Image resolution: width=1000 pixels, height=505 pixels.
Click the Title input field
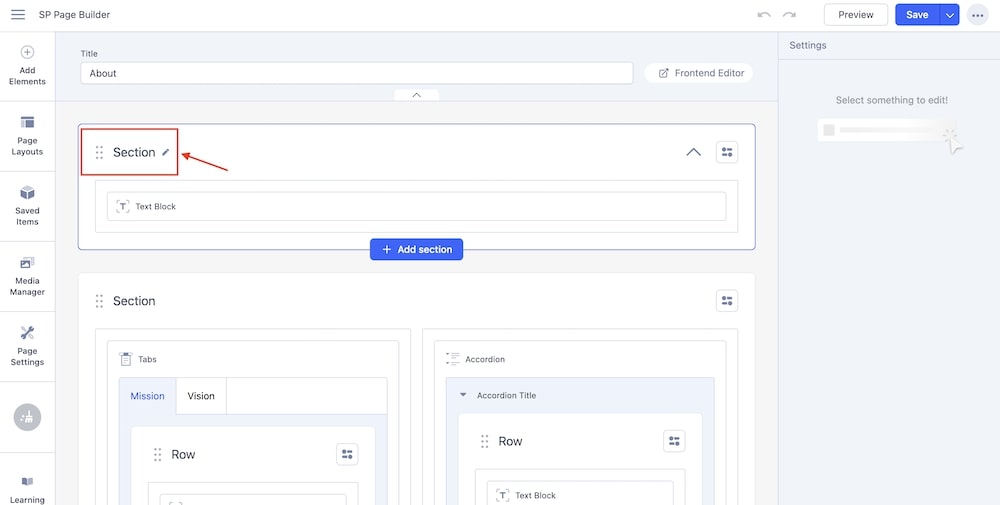click(x=356, y=73)
